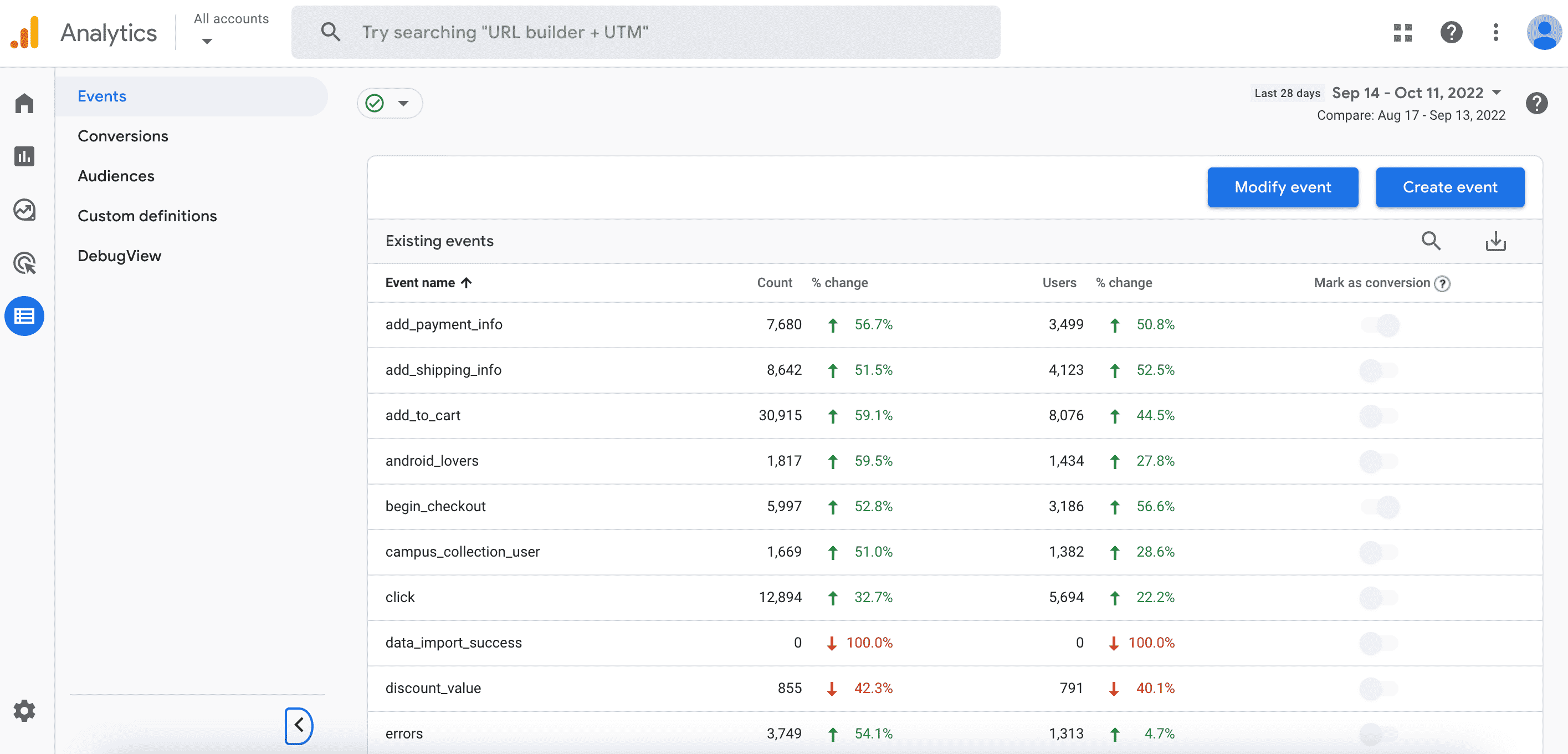Open Reports bar chart icon in sidebar
Viewport: 1568px width, 754px height.
pyautogui.click(x=24, y=156)
